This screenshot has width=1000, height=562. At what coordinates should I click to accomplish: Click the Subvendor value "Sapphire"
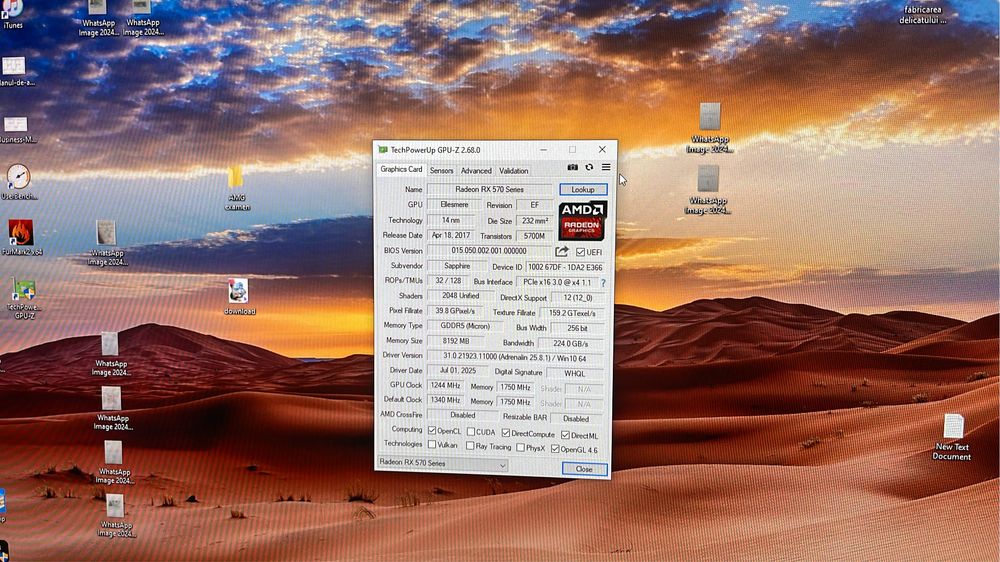point(457,266)
